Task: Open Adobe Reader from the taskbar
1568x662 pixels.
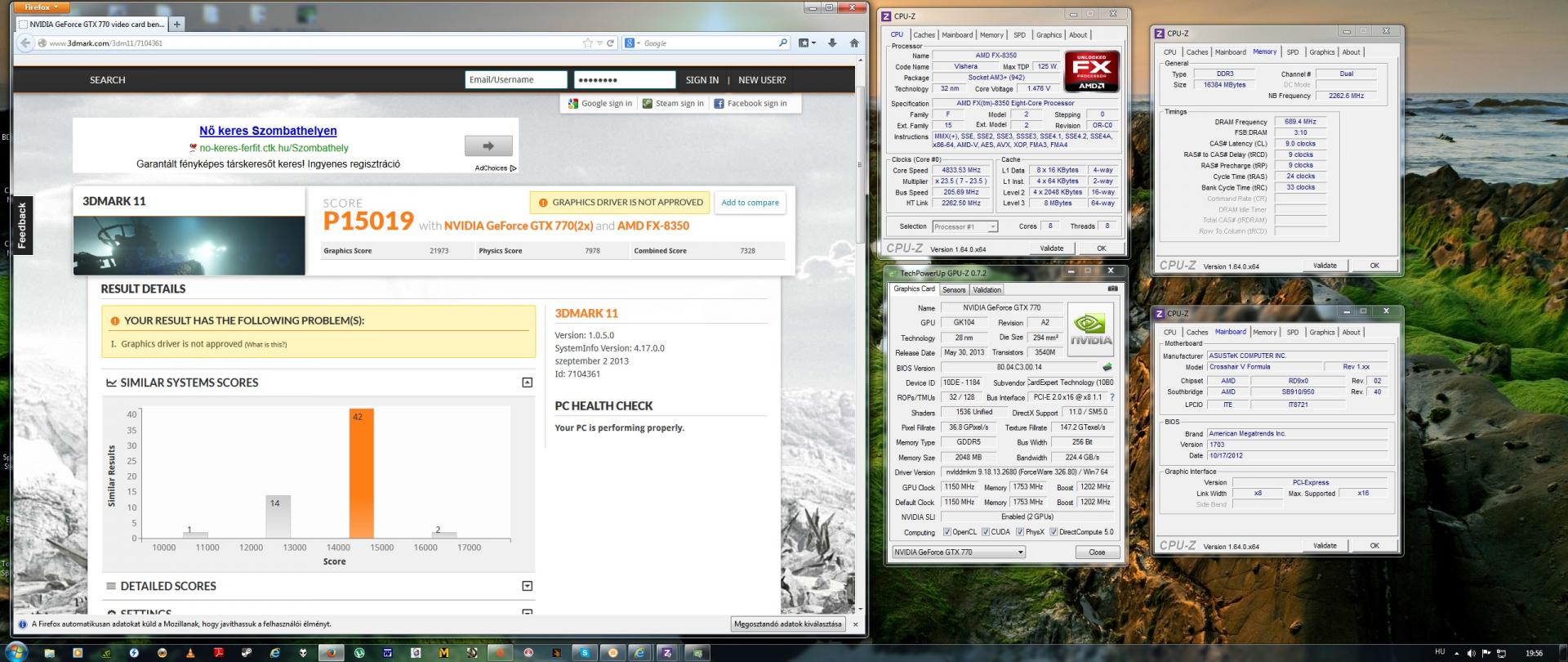Action: [x=218, y=653]
